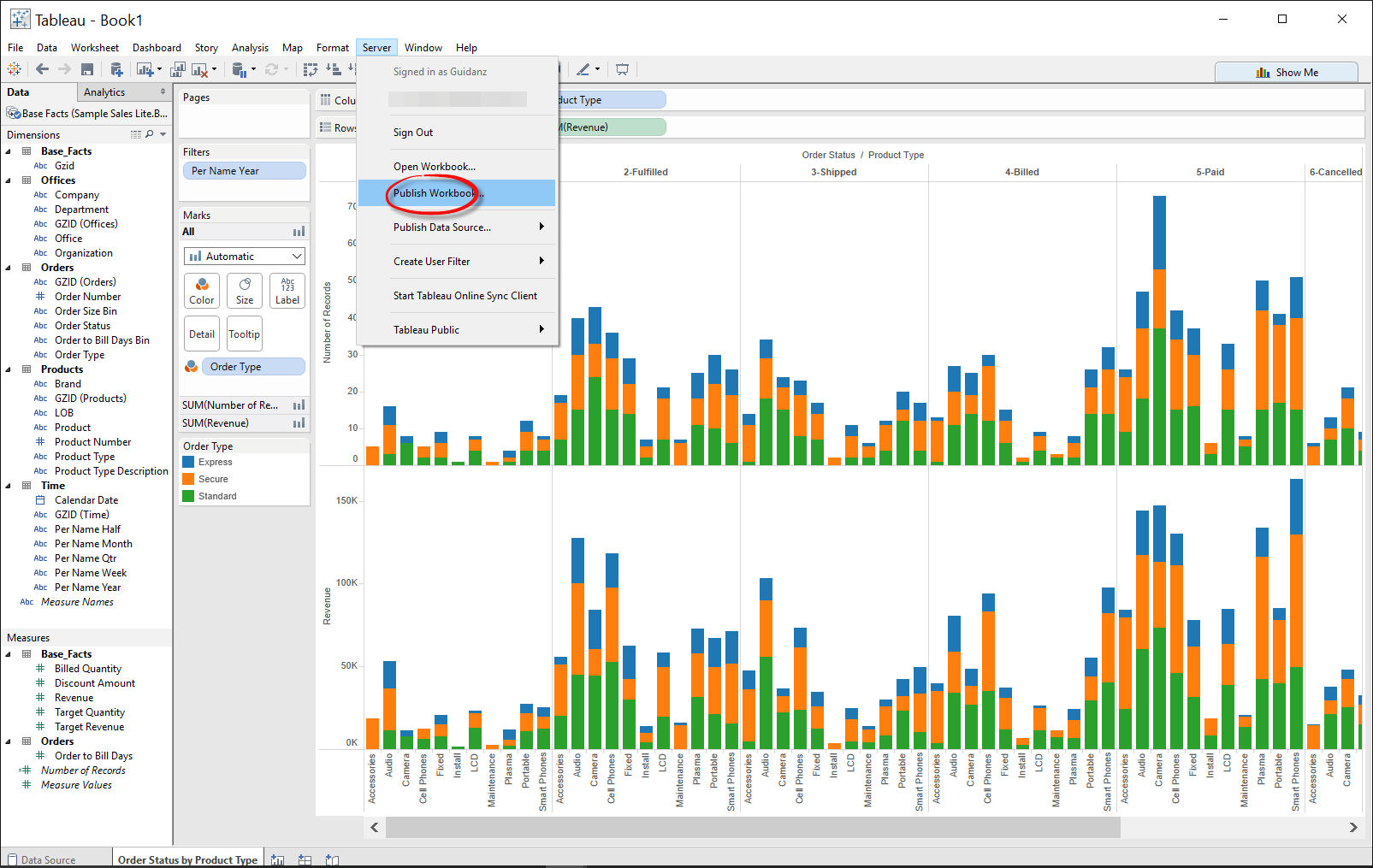Select Publish Workbook from the Server menu
Viewport: 1373px width, 868px height.
tap(457, 193)
